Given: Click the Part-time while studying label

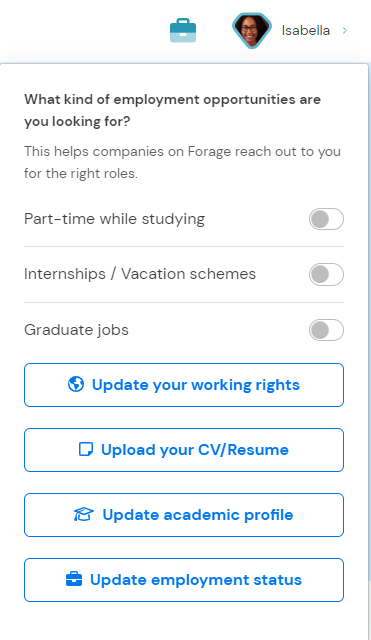Looking at the screenshot, I should point(115,219).
